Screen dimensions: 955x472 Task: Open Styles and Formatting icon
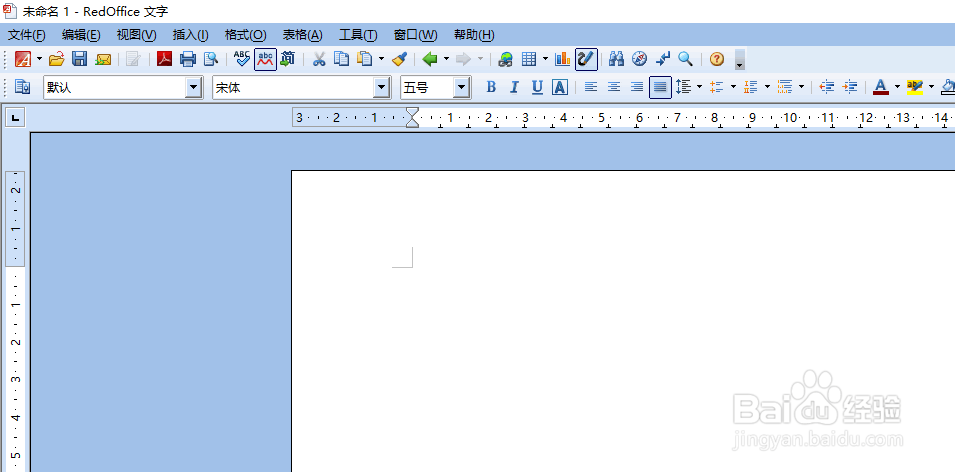coord(23,87)
